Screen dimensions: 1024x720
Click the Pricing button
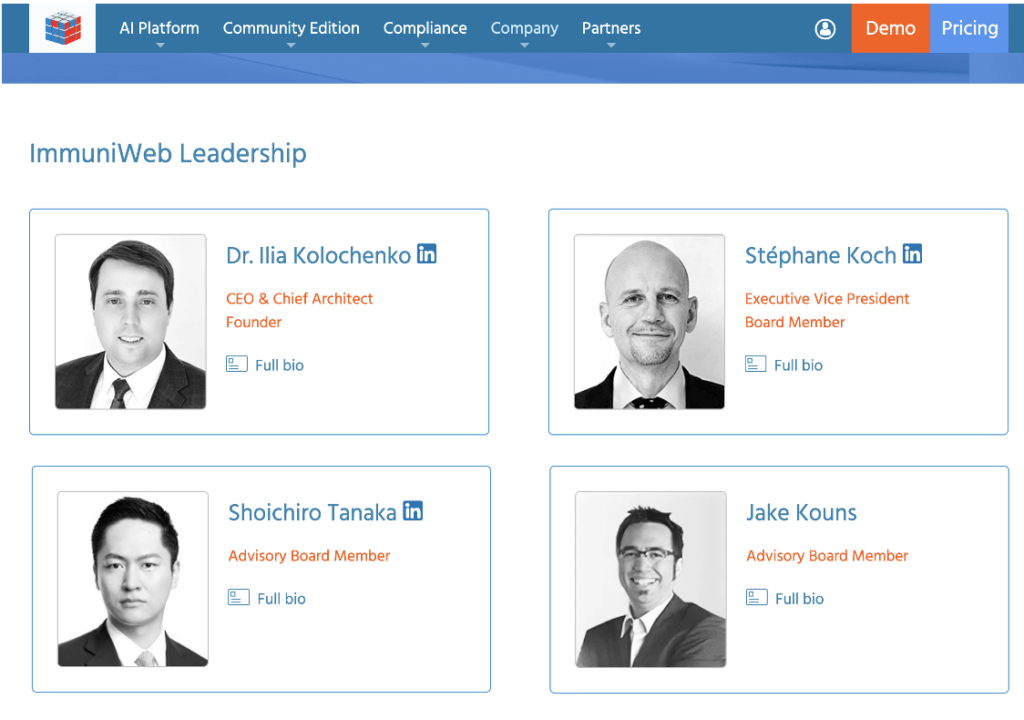(x=969, y=28)
